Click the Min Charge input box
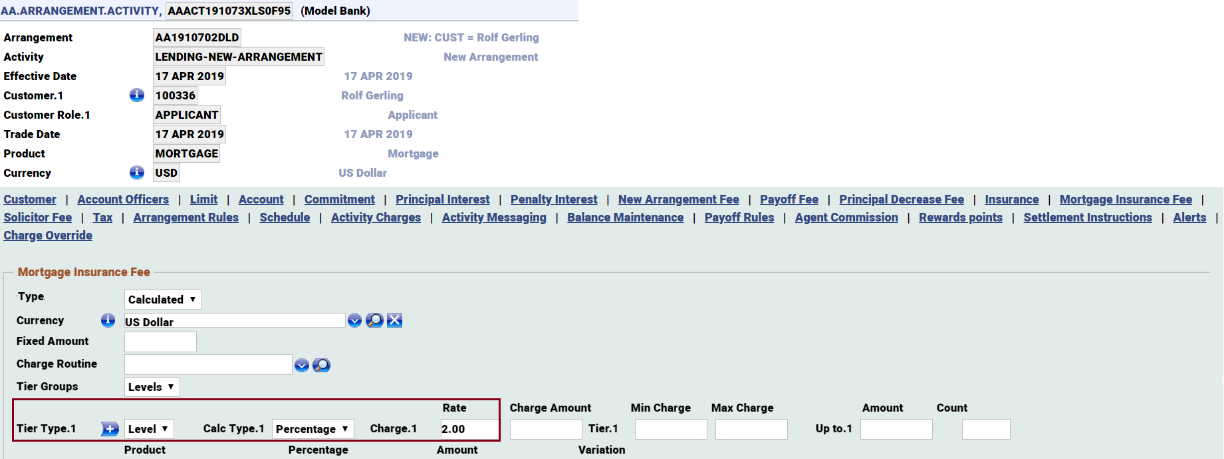This screenshot has width=1224, height=459. [x=670, y=430]
